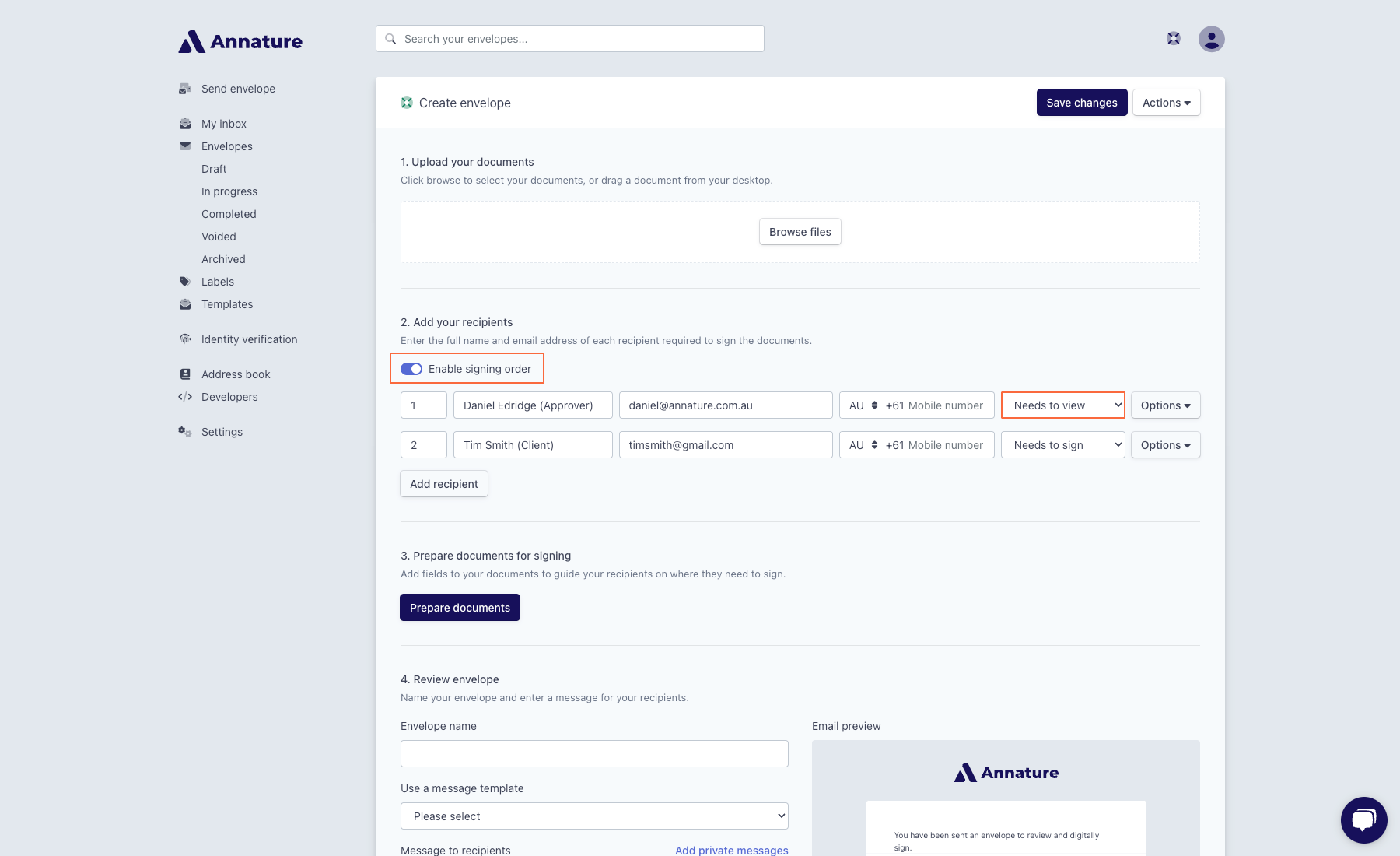Click the Developers code icon
This screenshot has width=1400, height=856.
coord(185,397)
